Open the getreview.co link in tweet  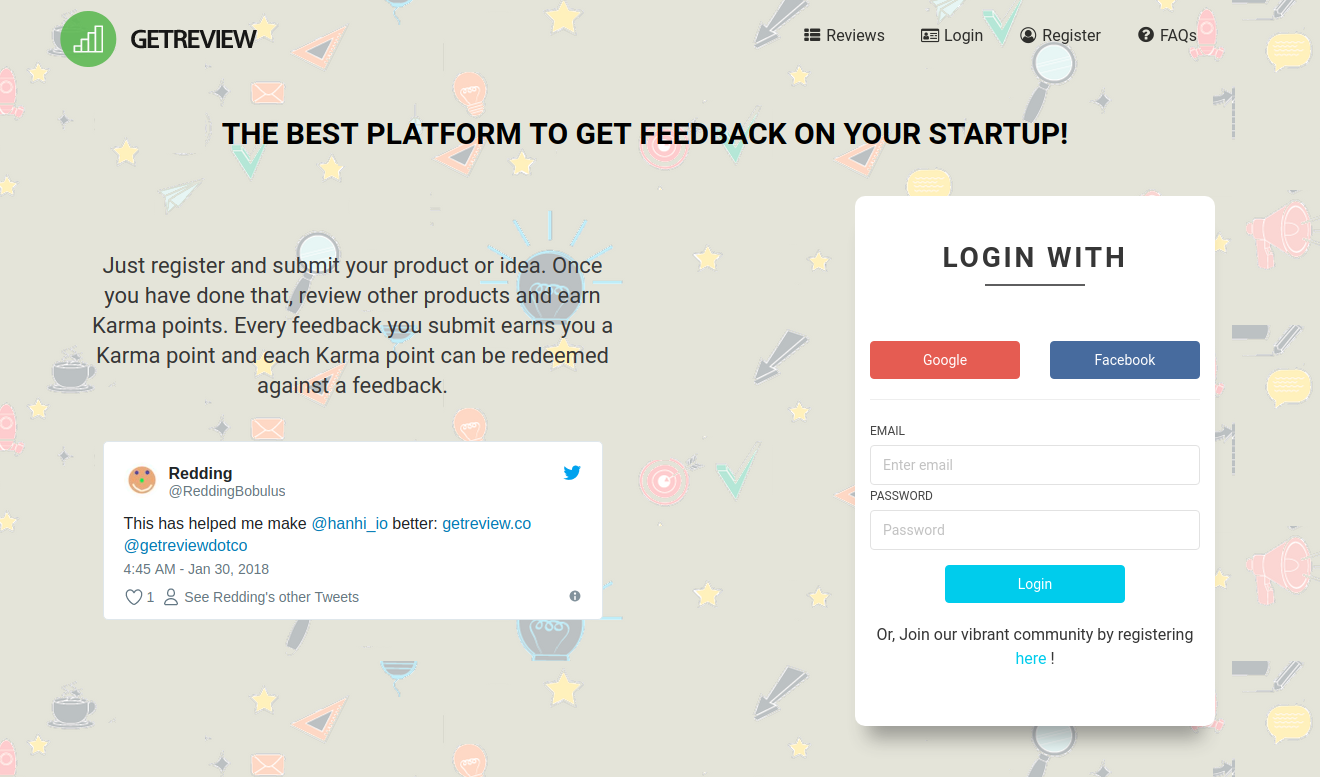487,523
